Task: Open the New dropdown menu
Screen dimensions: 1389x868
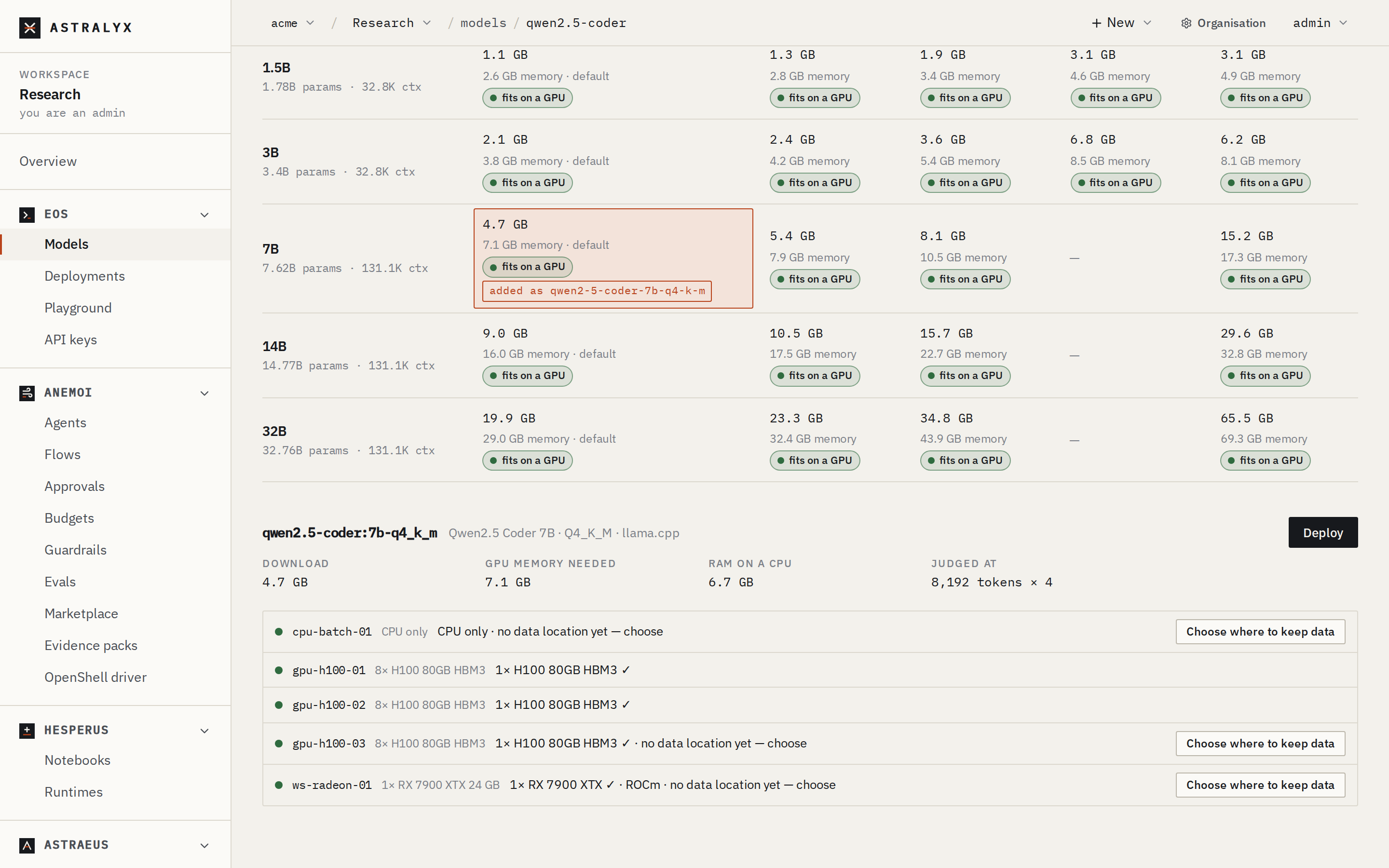Action: point(1121,23)
